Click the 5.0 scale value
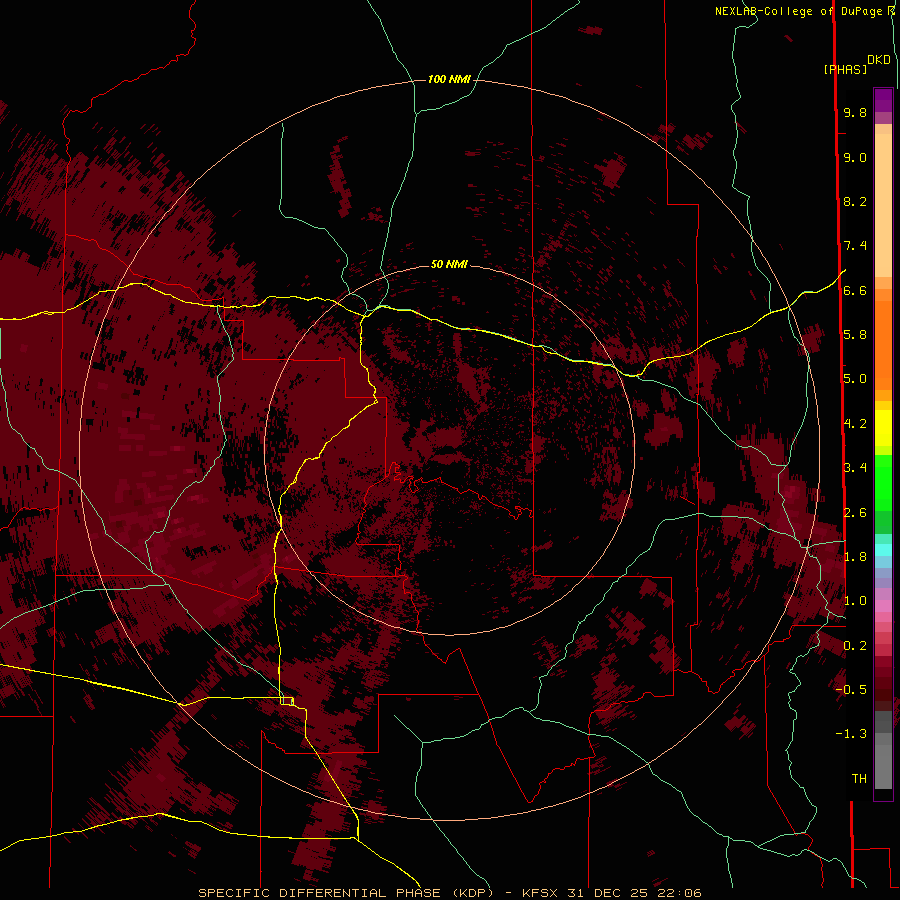This screenshot has width=900, height=900. (855, 379)
